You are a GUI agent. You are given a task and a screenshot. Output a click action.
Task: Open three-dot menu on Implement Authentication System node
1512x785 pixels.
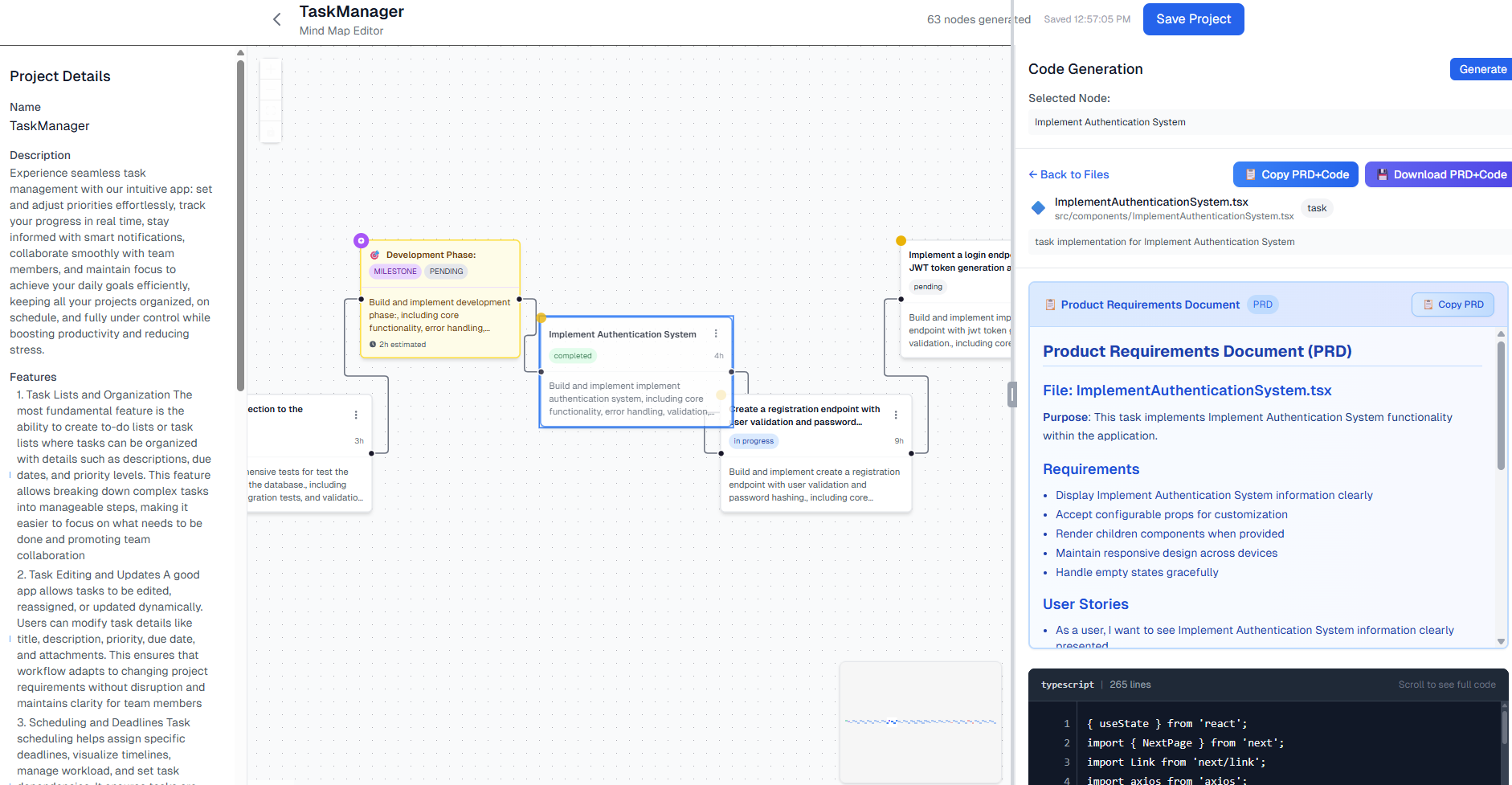coord(716,333)
